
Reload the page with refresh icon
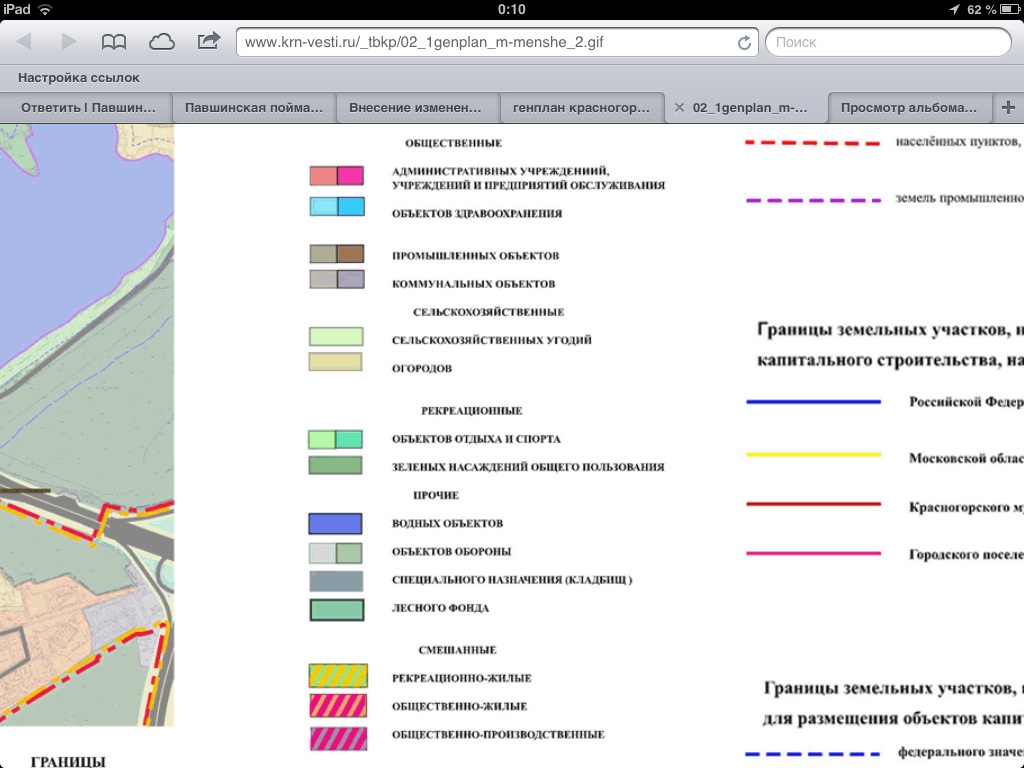744,43
